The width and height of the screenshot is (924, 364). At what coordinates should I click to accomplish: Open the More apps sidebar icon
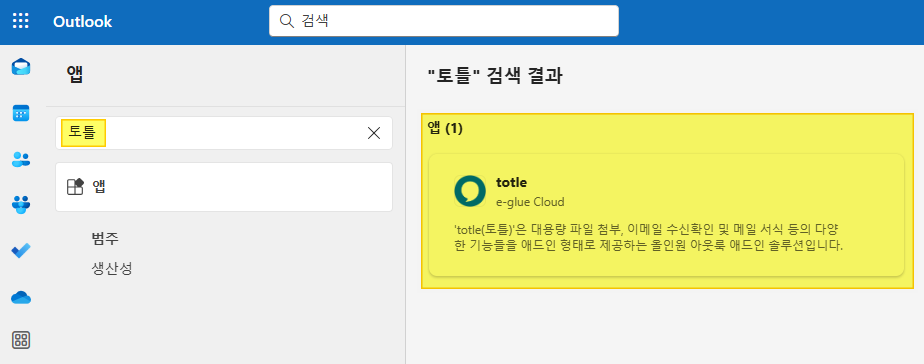point(21,340)
